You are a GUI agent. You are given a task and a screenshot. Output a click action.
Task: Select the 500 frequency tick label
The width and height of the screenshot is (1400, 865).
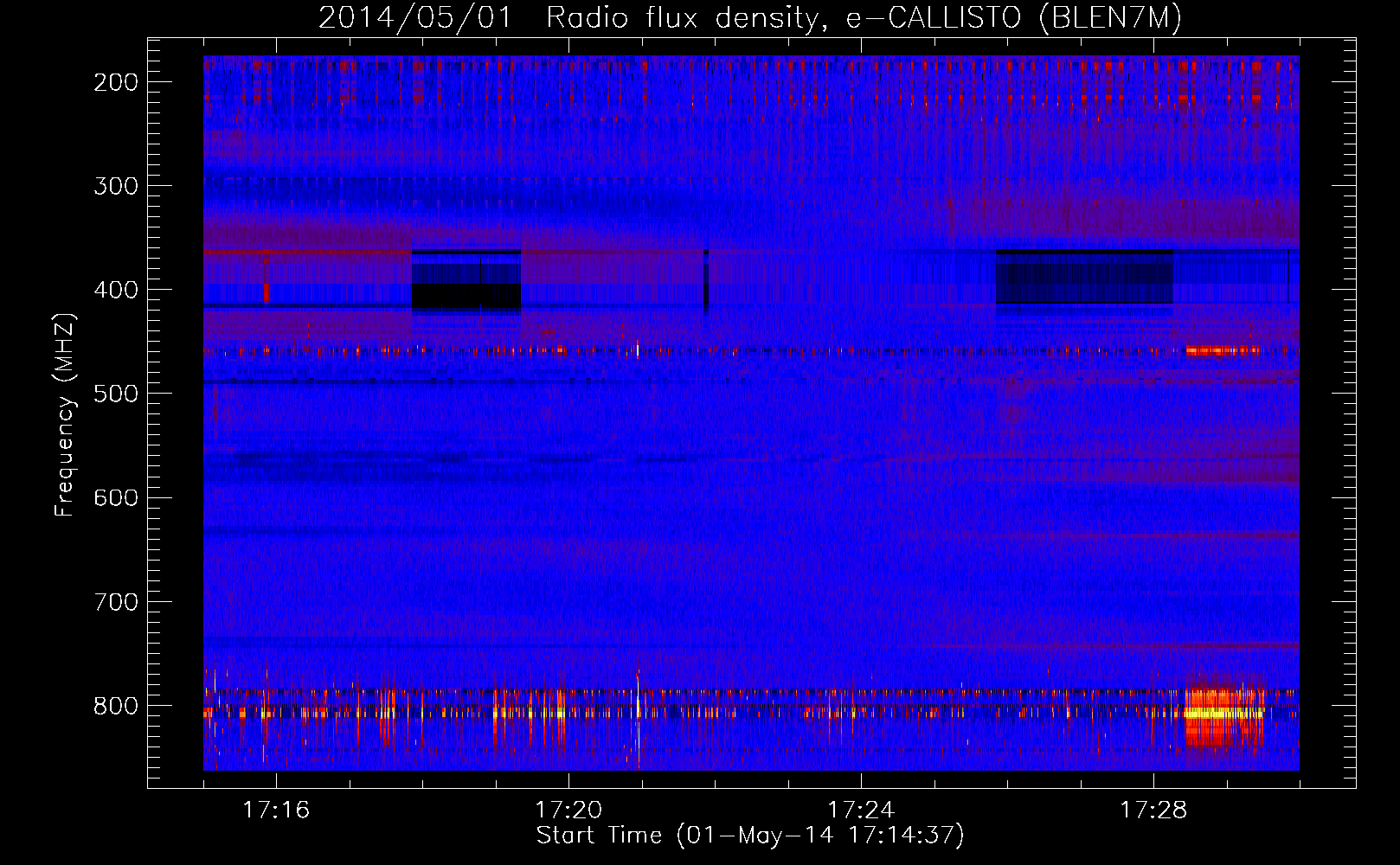click(x=116, y=394)
